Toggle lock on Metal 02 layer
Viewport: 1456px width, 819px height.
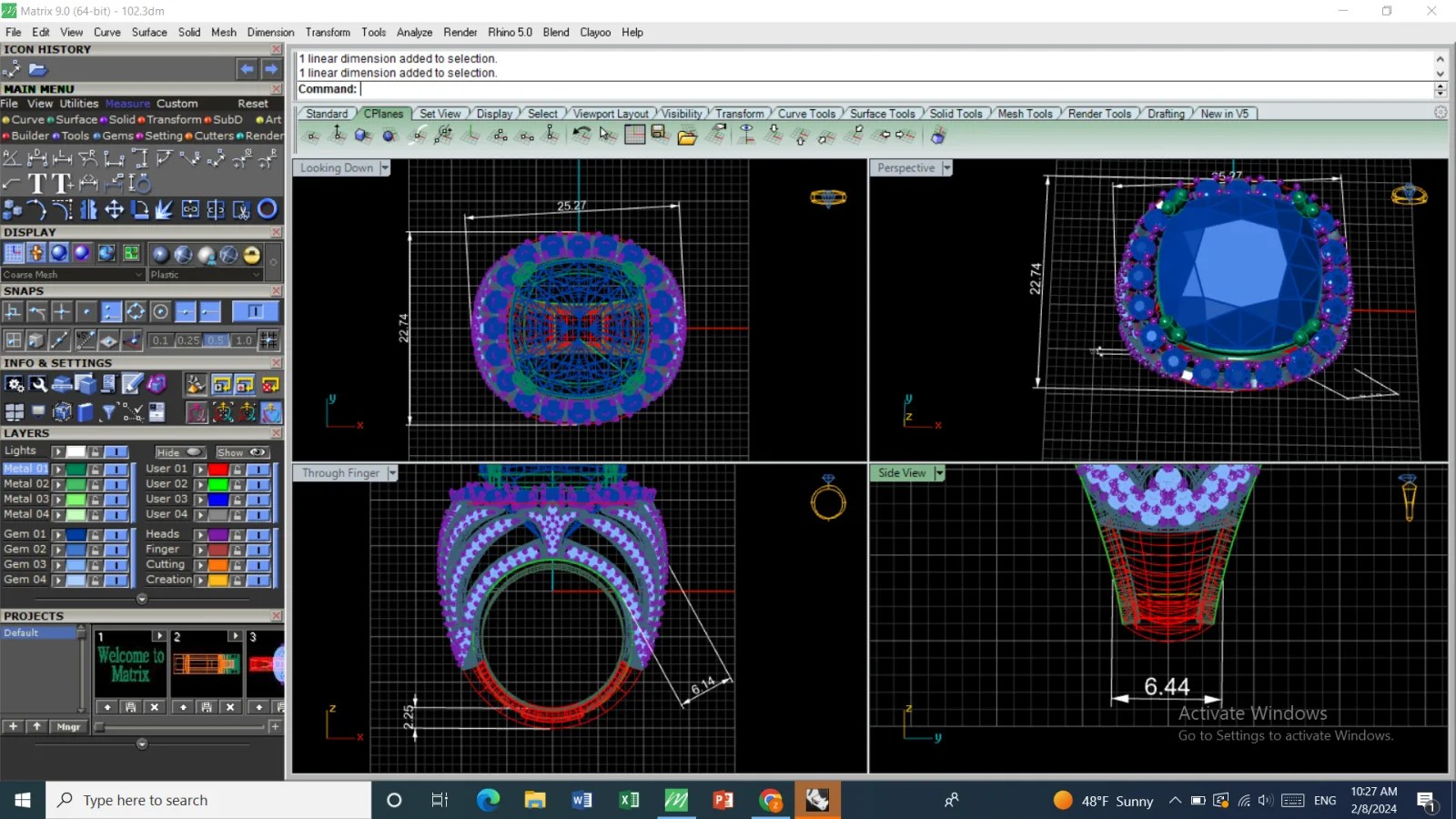click(x=95, y=485)
